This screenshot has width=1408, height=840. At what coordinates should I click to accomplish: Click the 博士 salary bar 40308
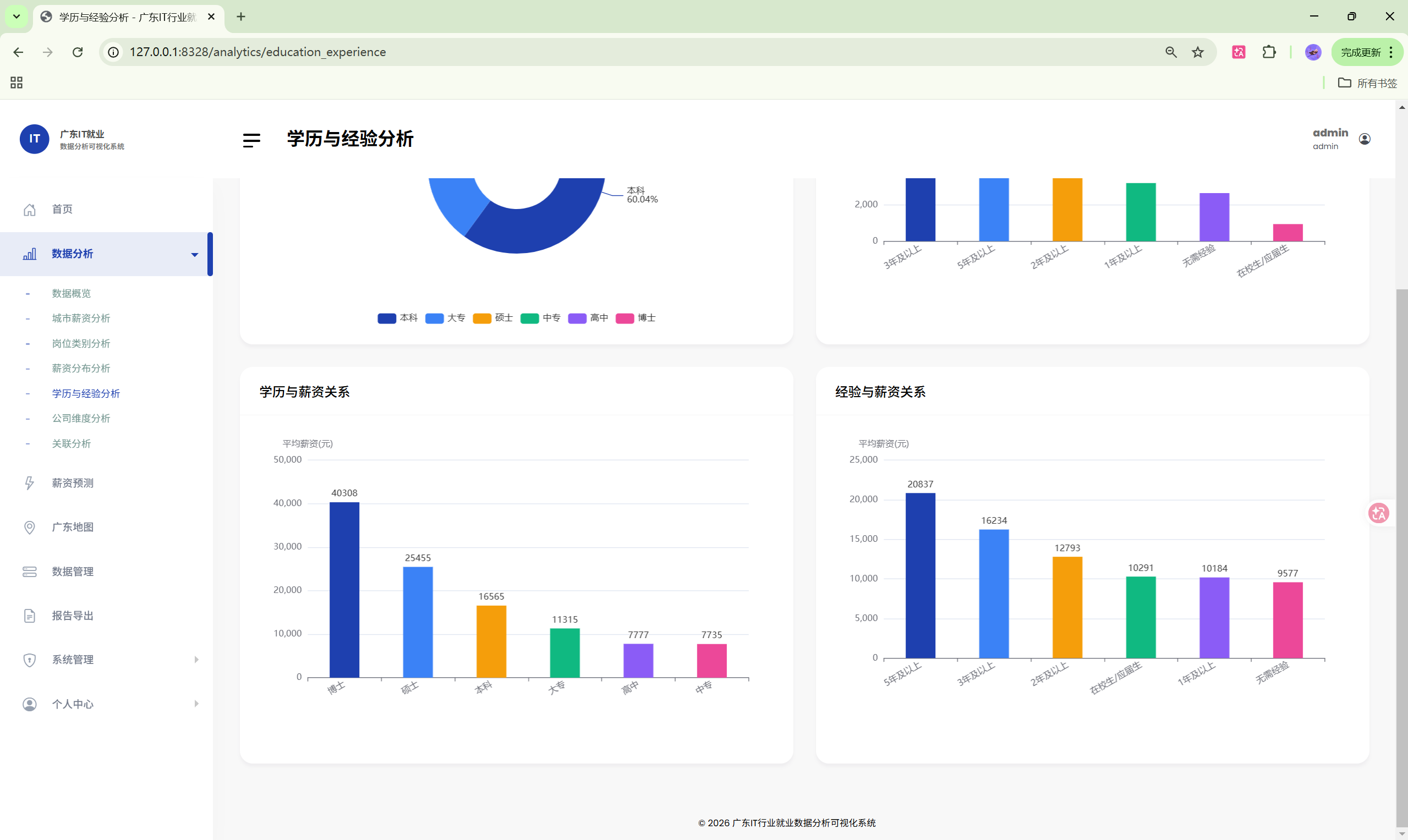344,589
